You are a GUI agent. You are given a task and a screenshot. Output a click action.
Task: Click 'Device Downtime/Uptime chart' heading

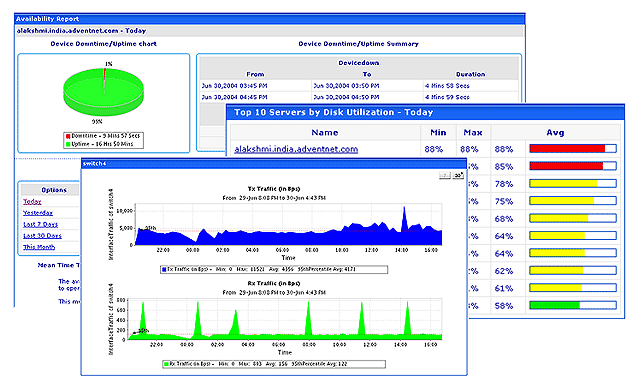[103, 44]
